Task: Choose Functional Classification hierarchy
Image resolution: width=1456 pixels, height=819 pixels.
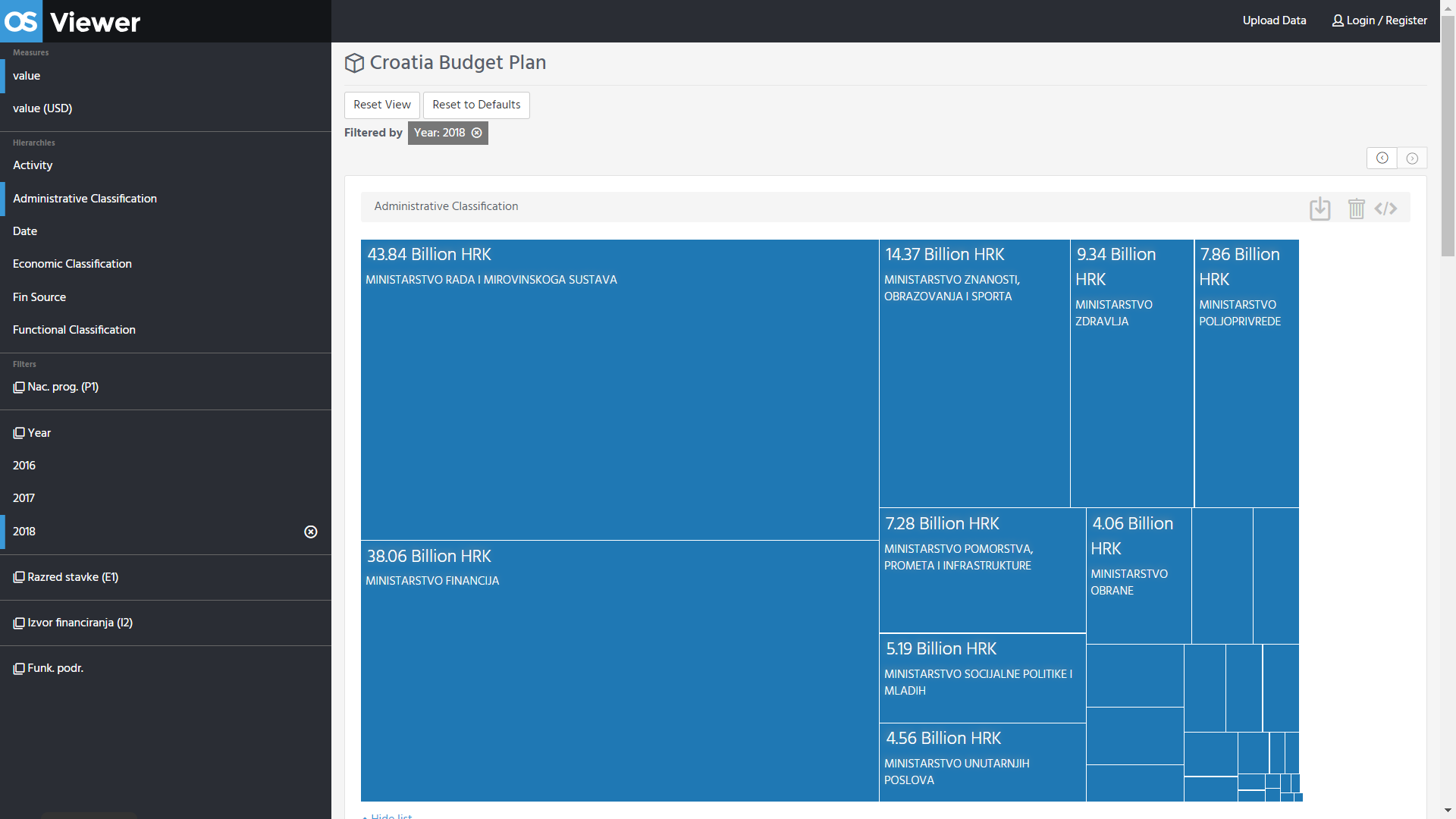Action: click(165, 330)
